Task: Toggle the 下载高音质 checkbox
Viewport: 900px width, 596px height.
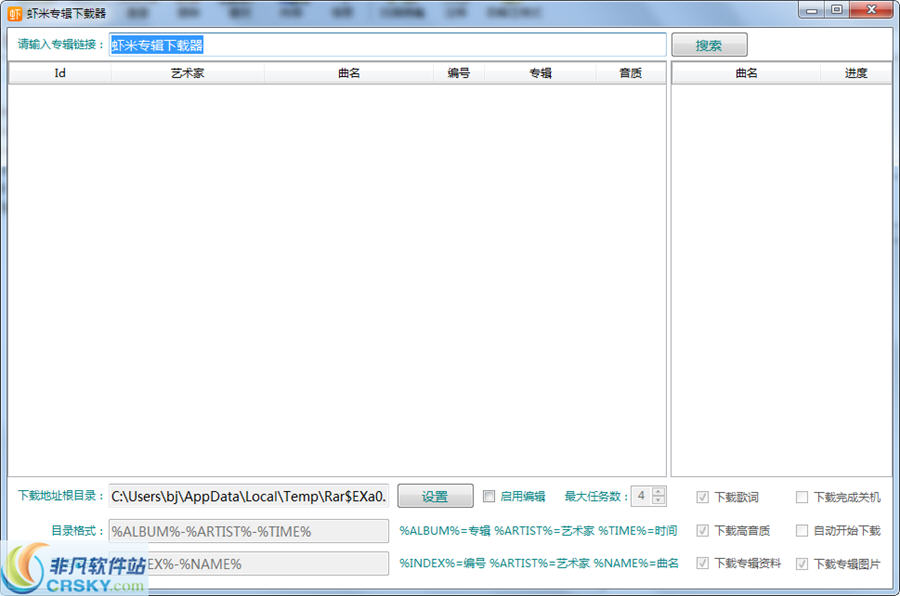Action: (x=702, y=531)
